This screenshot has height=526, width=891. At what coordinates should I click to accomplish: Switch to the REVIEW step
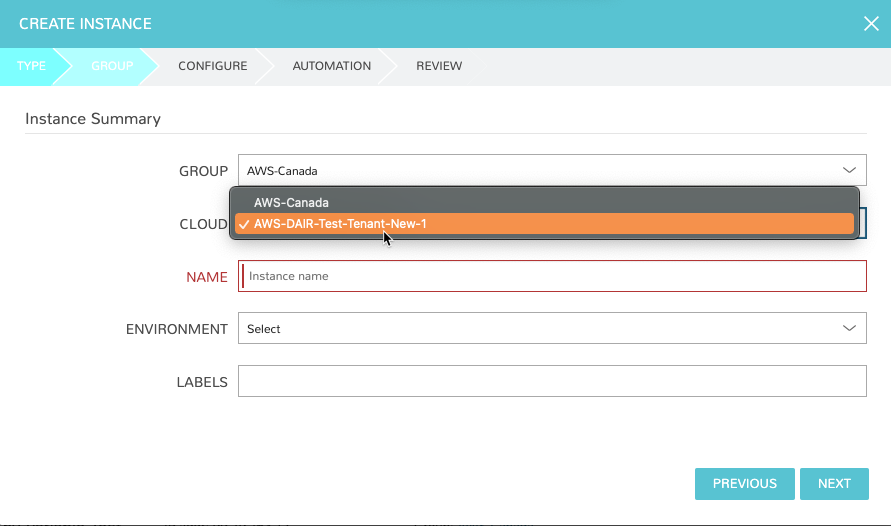[439, 66]
